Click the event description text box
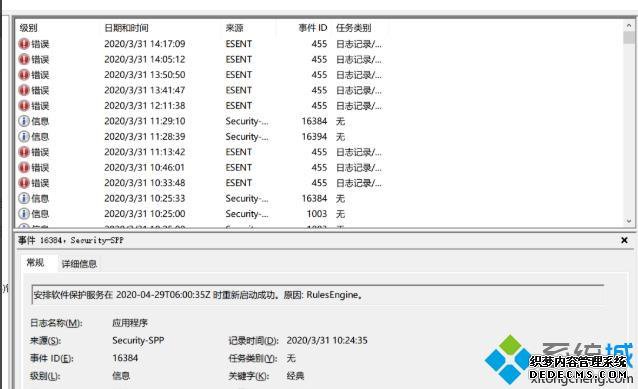Screen dimensions: 638x389 317,295
